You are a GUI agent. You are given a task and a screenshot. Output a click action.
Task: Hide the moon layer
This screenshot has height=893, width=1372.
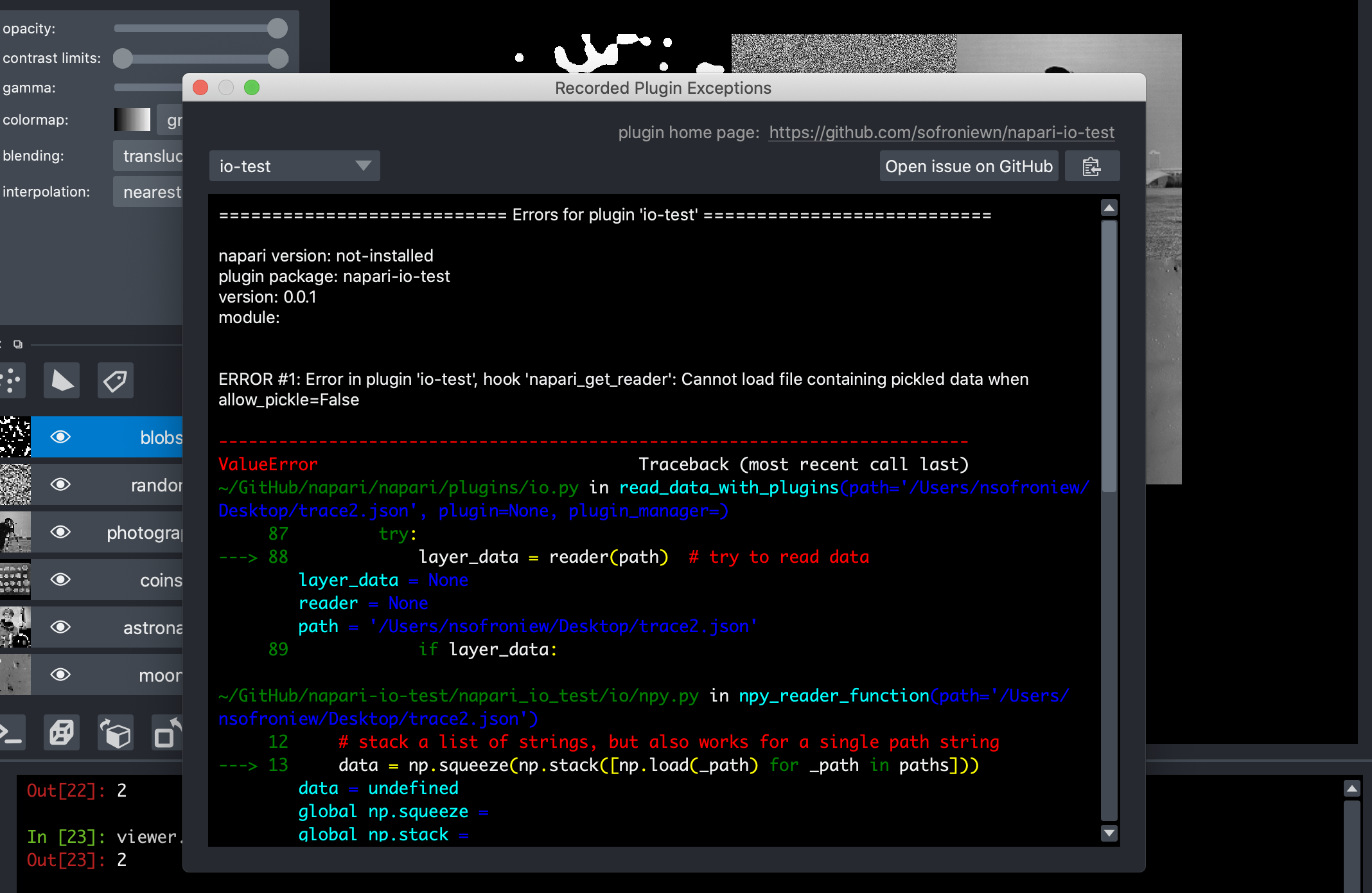point(60,675)
